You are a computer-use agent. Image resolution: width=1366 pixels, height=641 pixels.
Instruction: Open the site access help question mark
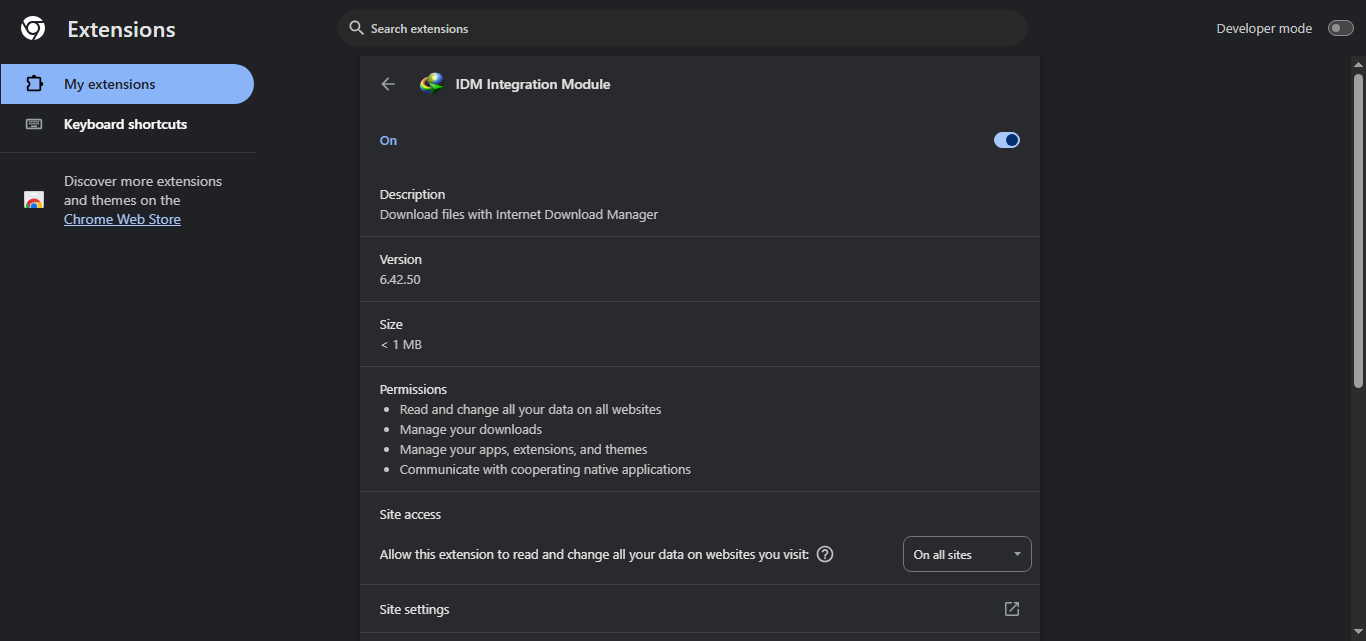[825, 554]
